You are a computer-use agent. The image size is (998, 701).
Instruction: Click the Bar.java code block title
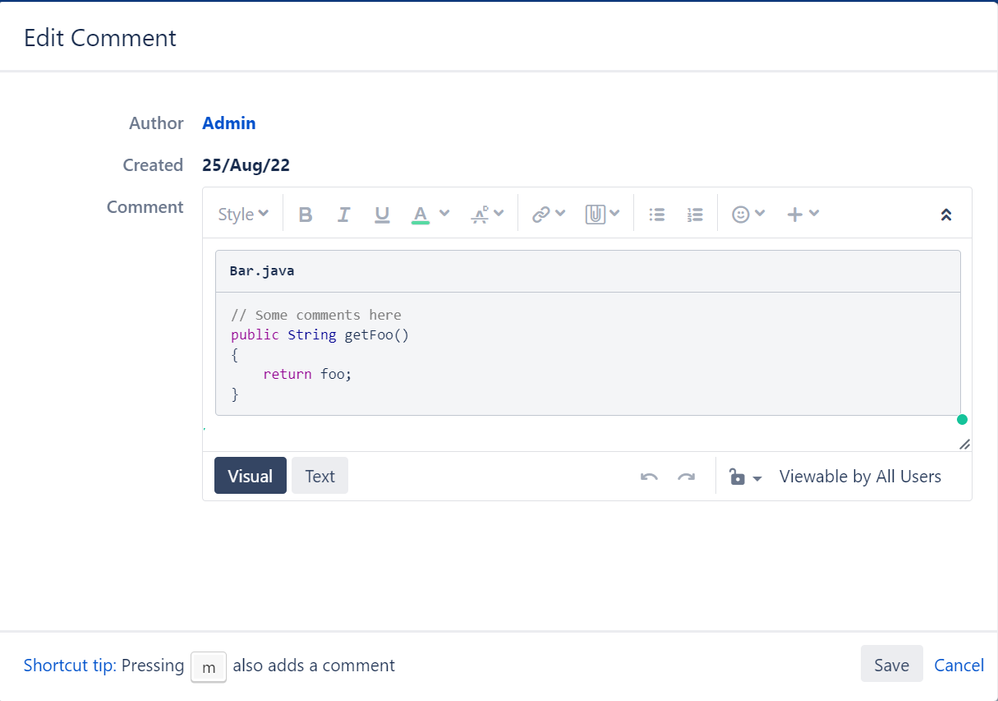(262, 271)
